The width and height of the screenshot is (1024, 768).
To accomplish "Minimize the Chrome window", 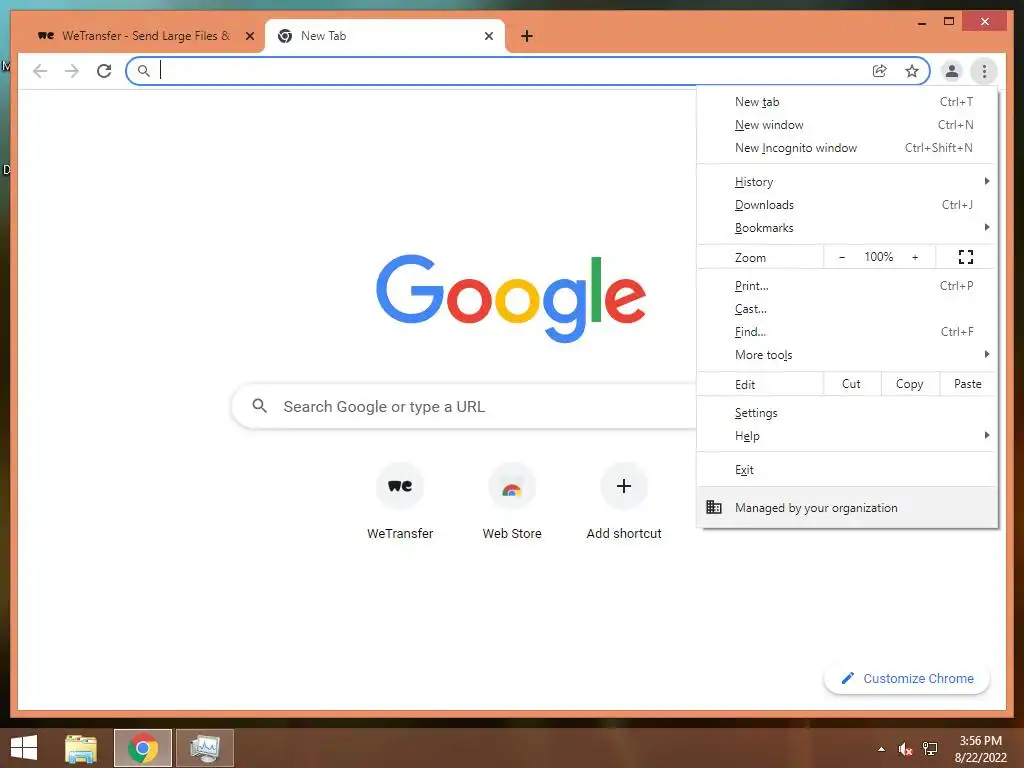I will [x=921, y=22].
